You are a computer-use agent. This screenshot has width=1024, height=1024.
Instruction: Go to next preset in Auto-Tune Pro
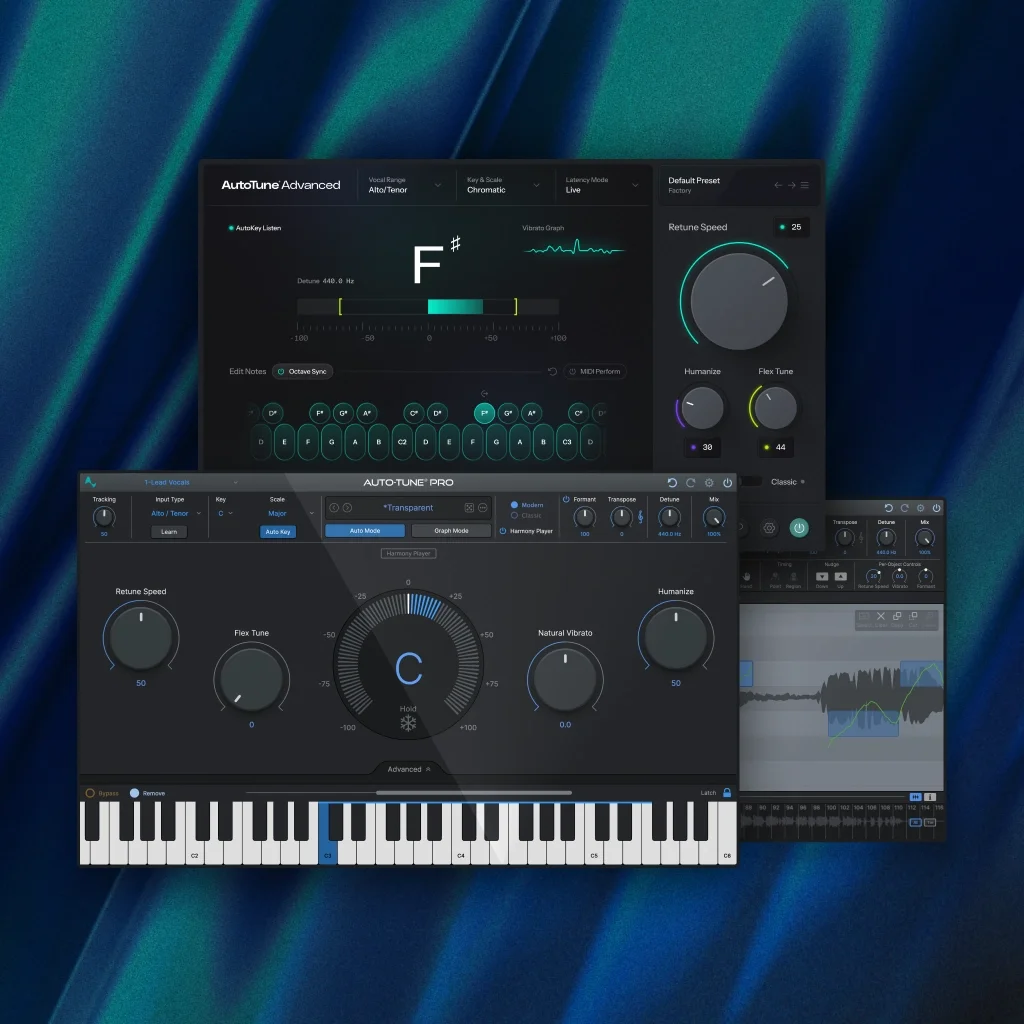point(347,507)
